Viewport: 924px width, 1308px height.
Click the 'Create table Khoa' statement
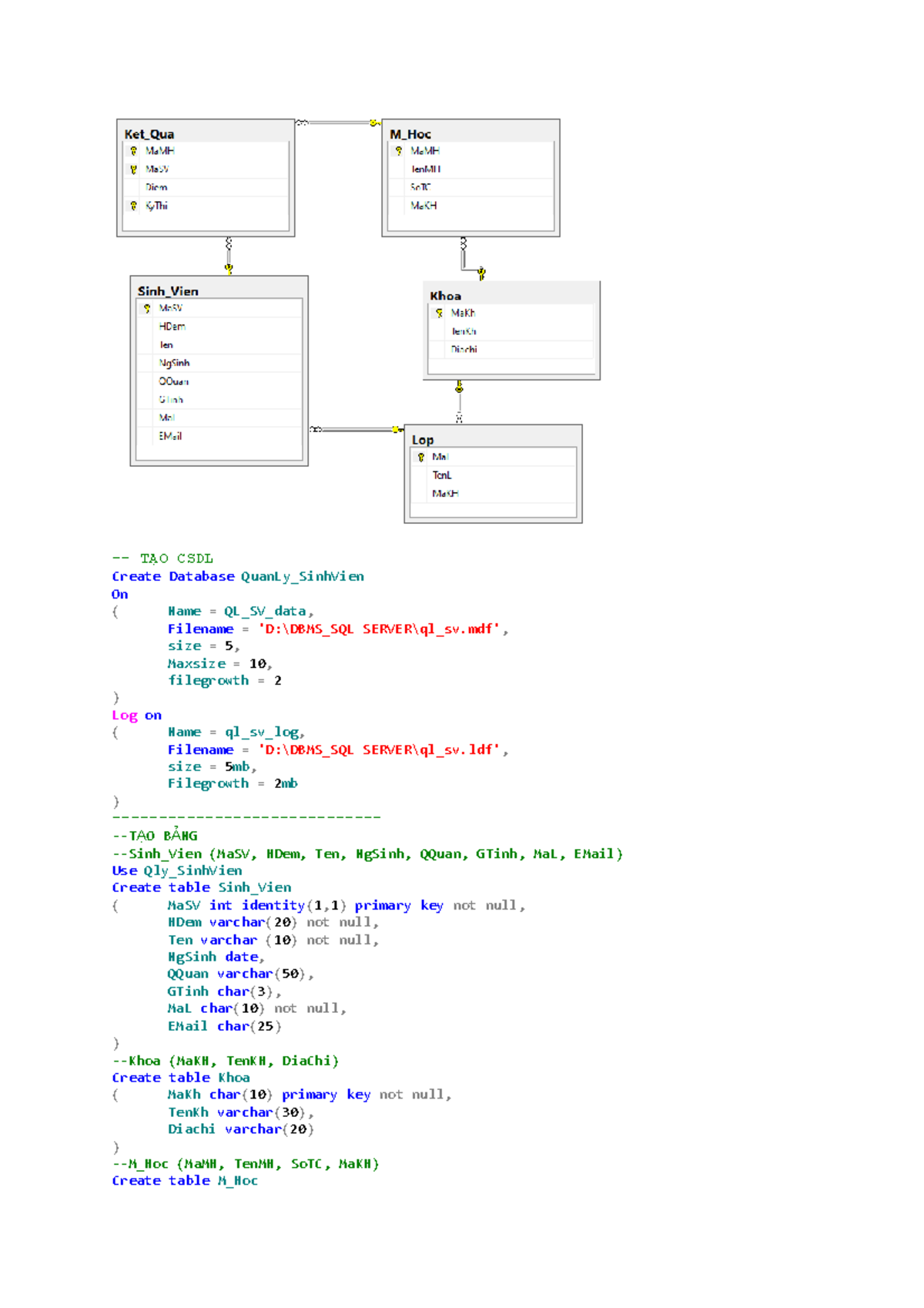point(181,1078)
